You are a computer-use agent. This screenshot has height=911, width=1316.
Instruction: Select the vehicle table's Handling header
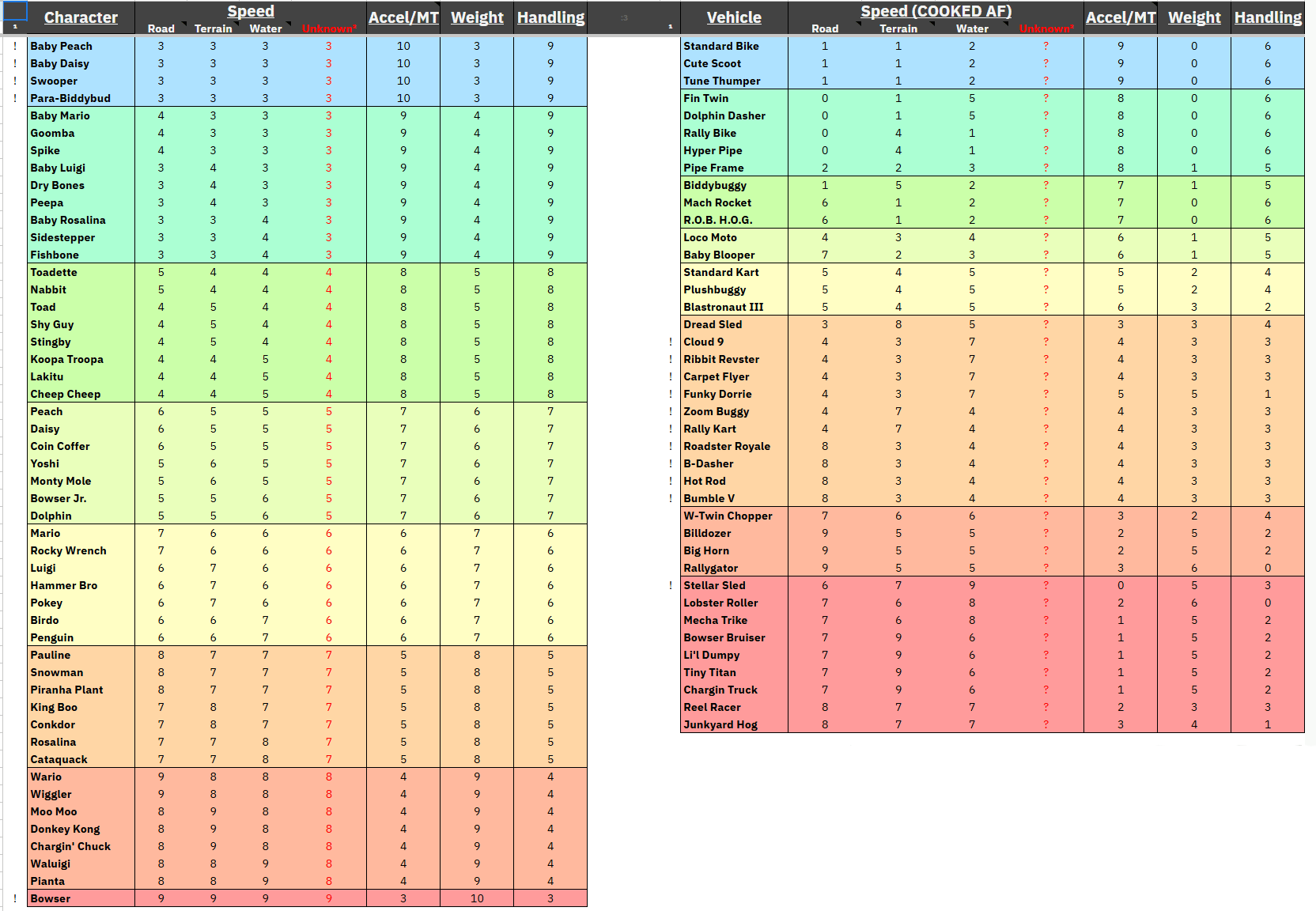1268,17
